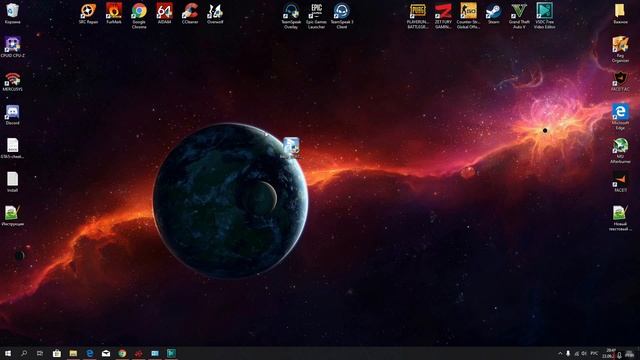Switch input language РУС indicator
This screenshot has width=640, height=360.
[594, 353]
